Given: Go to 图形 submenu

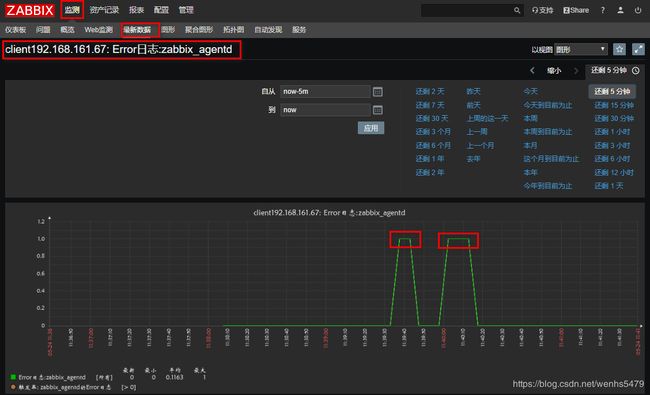Looking at the screenshot, I should click(x=168, y=29).
